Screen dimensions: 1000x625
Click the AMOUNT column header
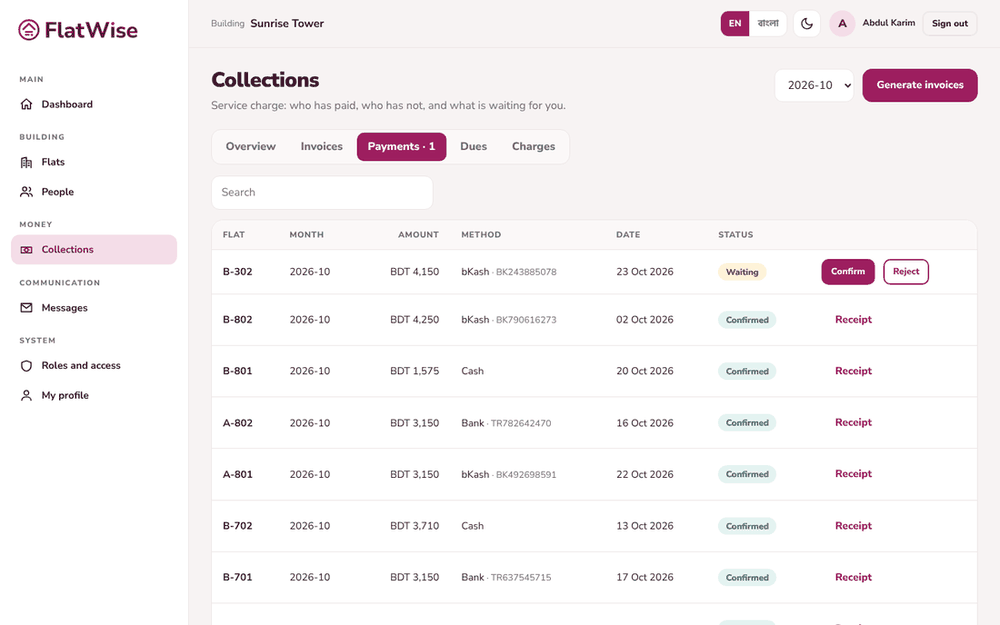418,235
